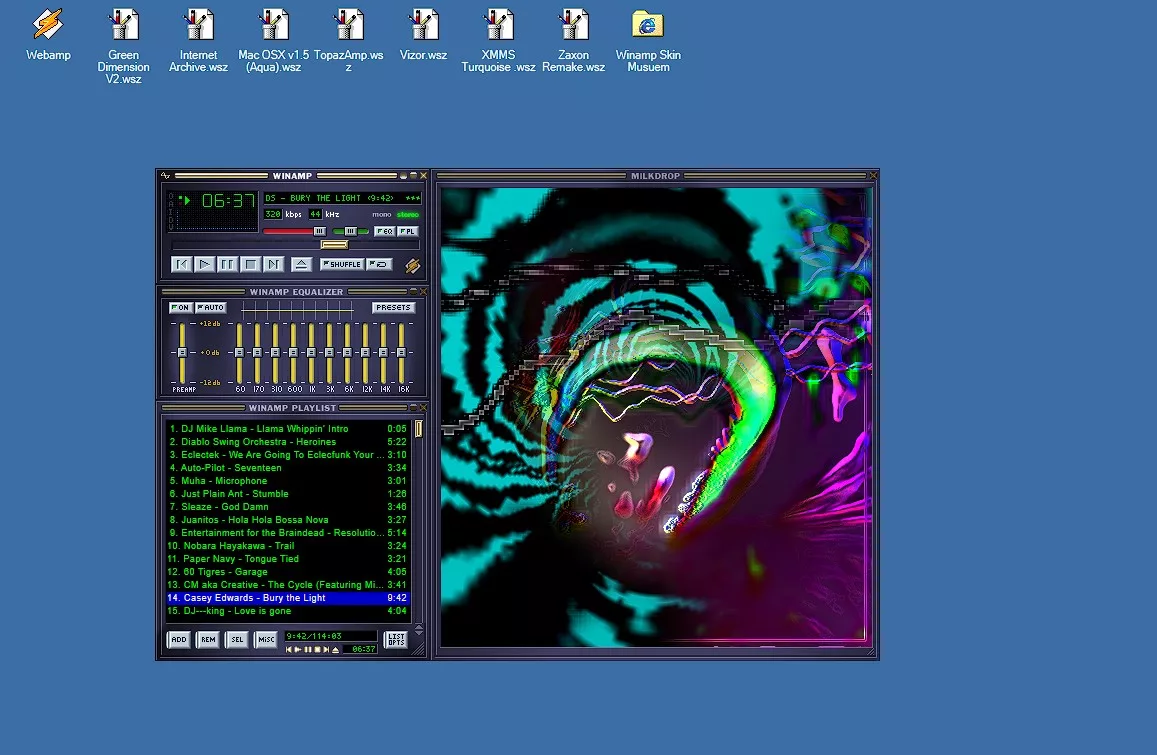Click the 60 Hz equalizer band slider

pyautogui.click(x=239, y=353)
